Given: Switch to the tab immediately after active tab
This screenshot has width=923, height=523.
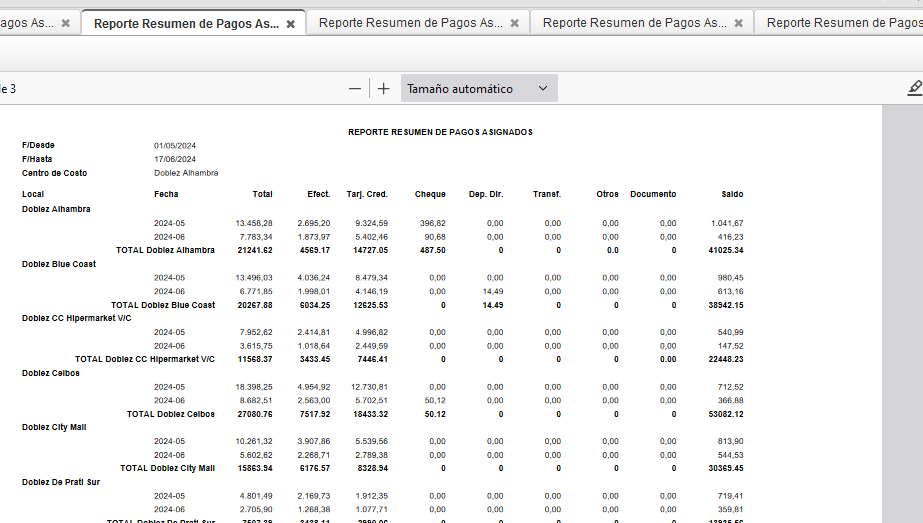Looking at the screenshot, I should click(411, 23).
